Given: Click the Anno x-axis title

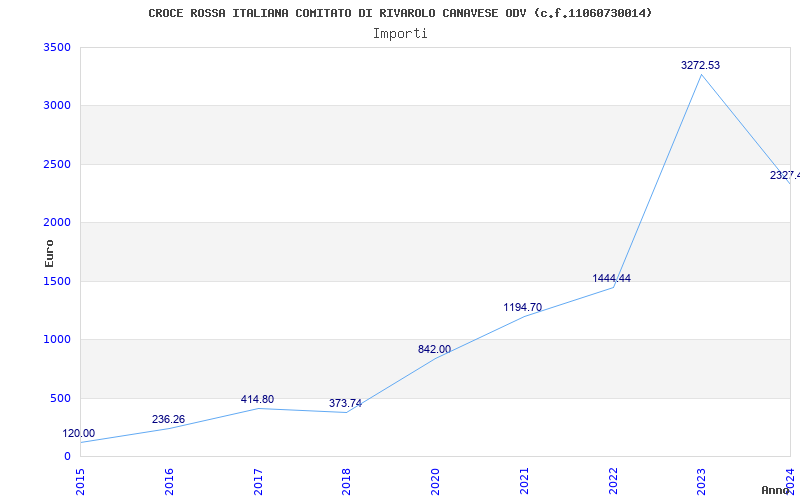Looking at the screenshot, I should pos(775,490).
